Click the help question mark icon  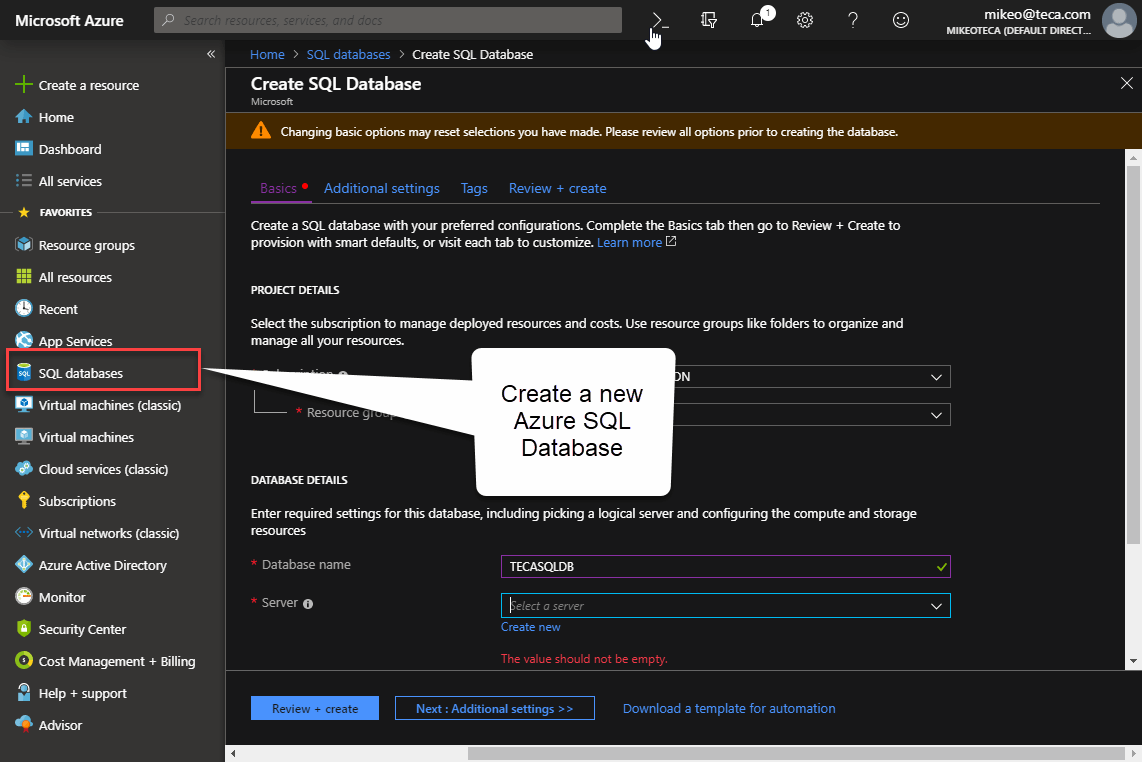(x=853, y=20)
